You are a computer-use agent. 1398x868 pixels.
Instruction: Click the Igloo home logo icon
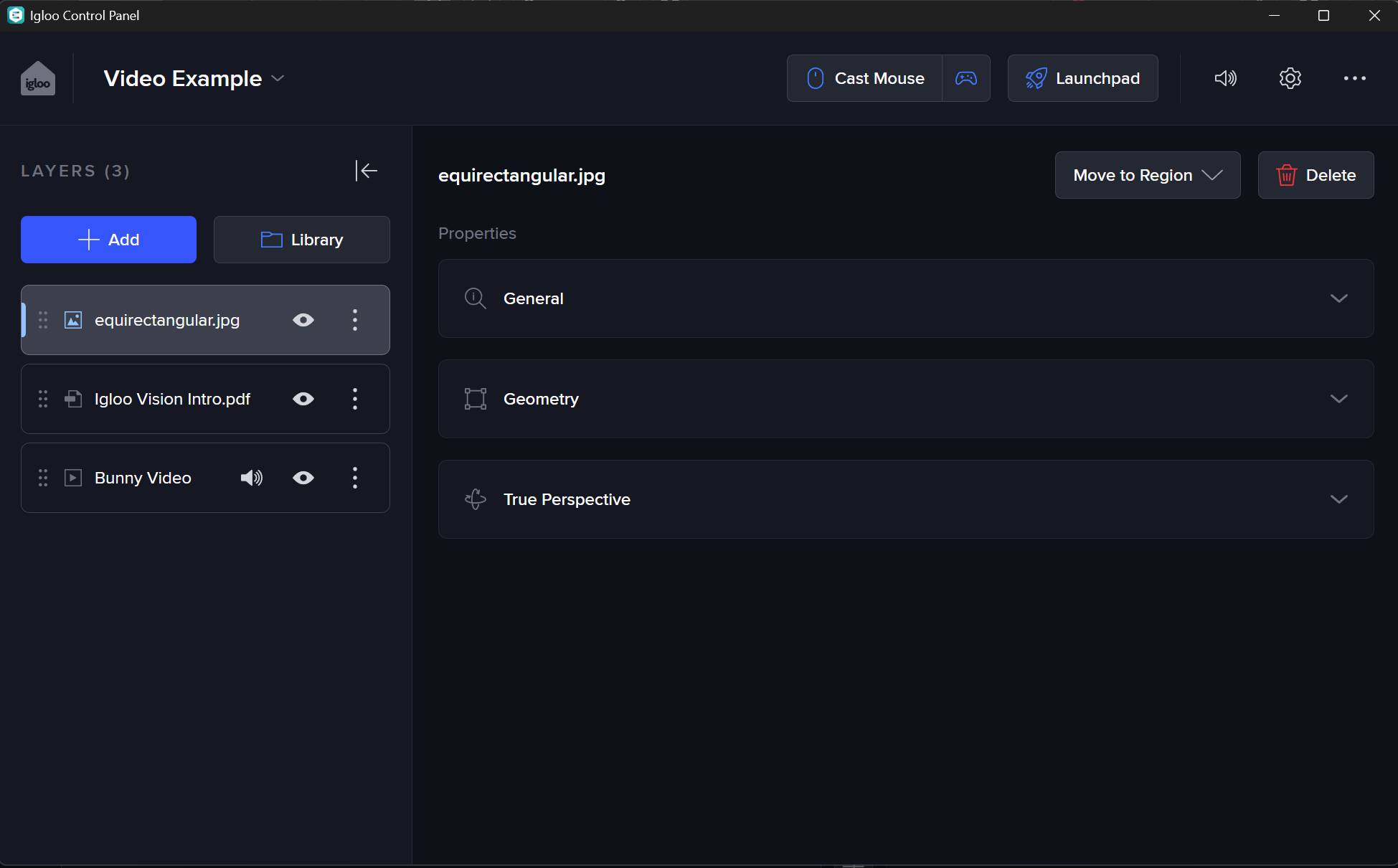click(x=37, y=78)
